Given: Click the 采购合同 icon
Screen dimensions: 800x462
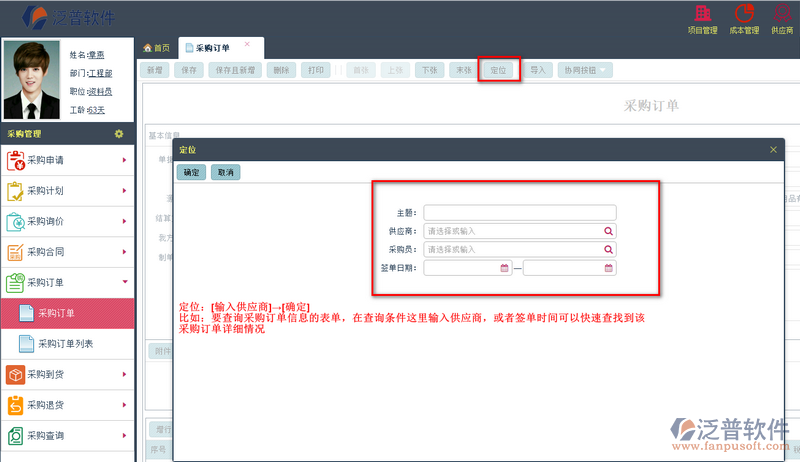Looking at the screenshot, I should tap(15, 252).
